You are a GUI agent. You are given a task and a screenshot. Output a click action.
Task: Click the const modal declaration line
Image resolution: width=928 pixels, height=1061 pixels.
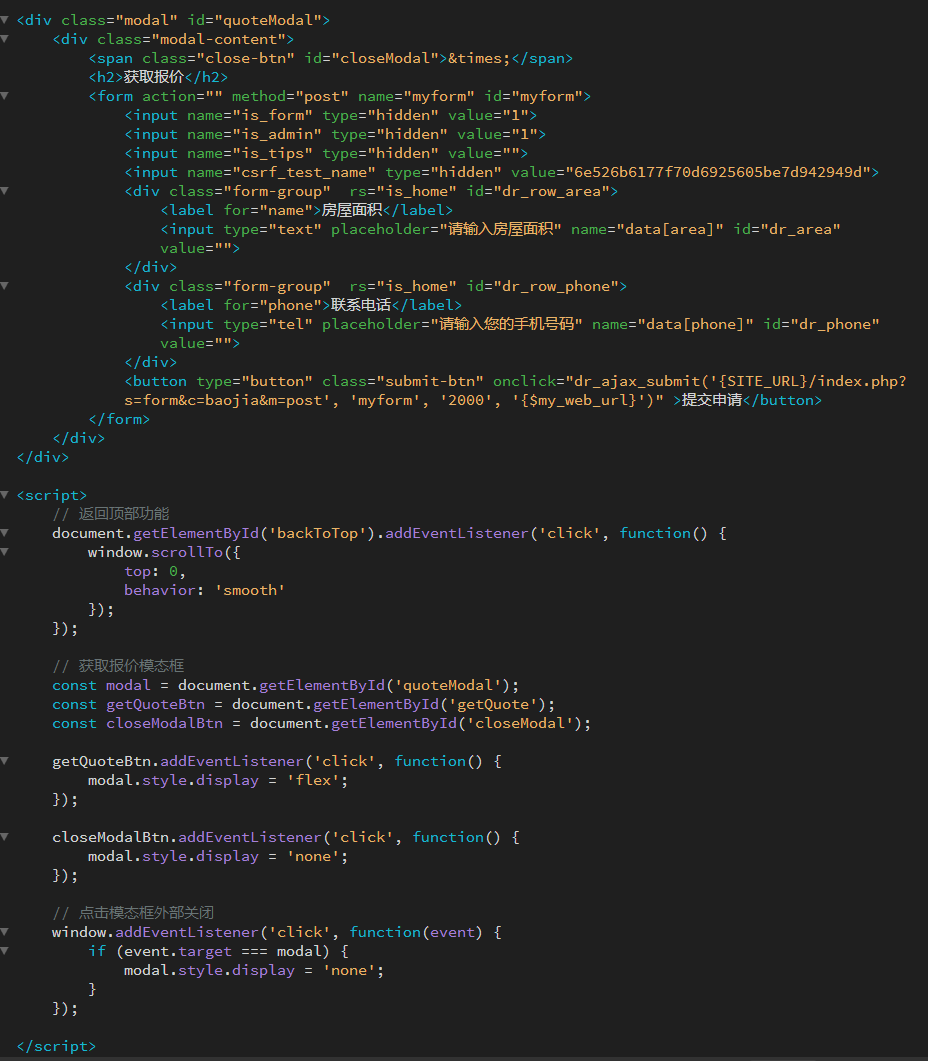(x=286, y=685)
